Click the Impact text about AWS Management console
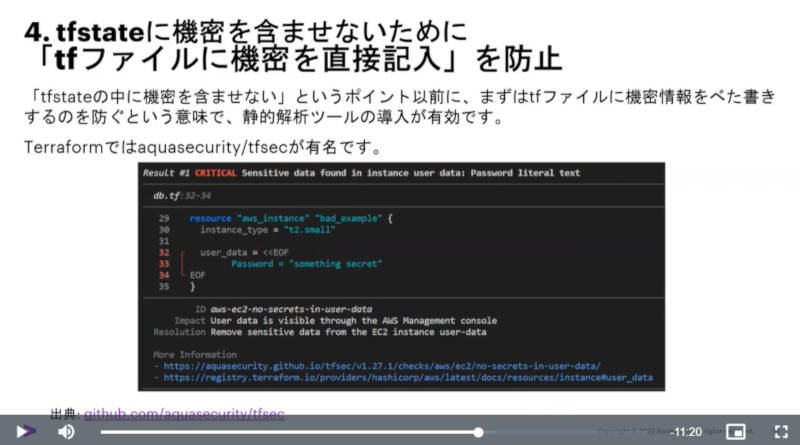This screenshot has height=445, width=800. click(354, 320)
